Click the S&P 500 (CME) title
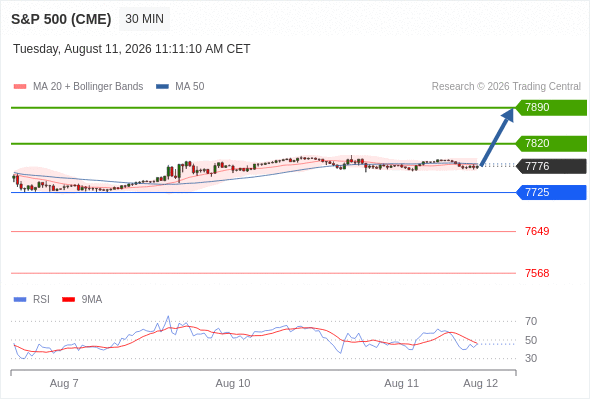 click(x=61, y=19)
